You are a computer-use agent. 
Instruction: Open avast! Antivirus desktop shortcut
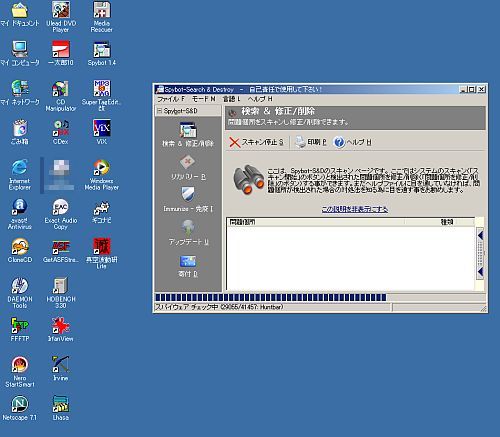pyautogui.click(x=20, y=214)
